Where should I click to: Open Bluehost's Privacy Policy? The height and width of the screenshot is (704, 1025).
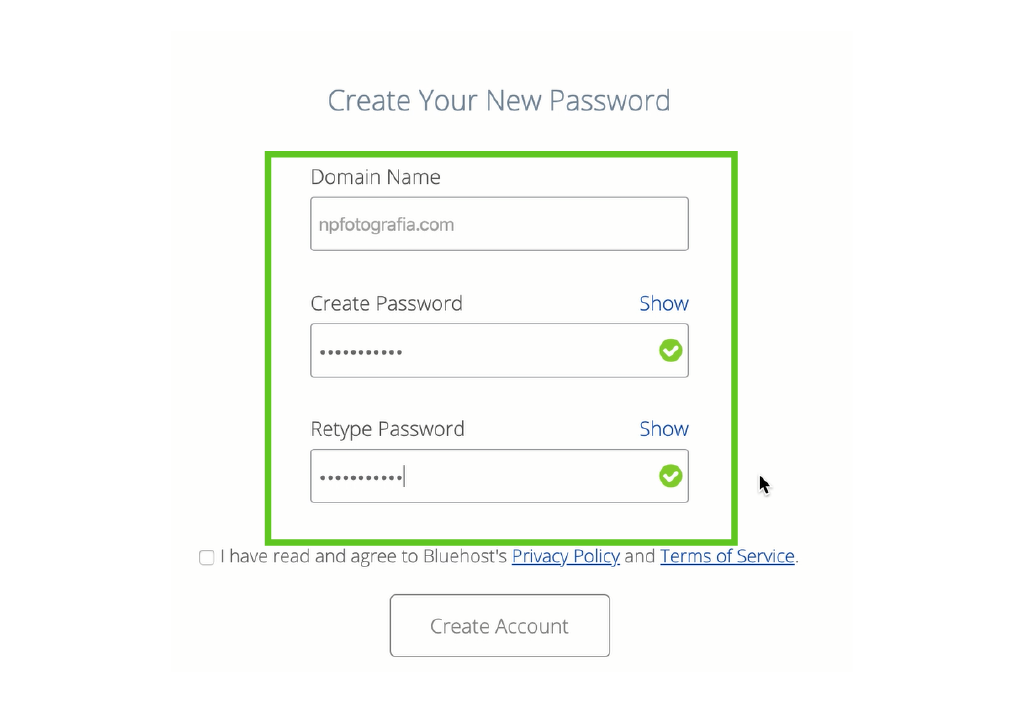[x=565, y=556]
